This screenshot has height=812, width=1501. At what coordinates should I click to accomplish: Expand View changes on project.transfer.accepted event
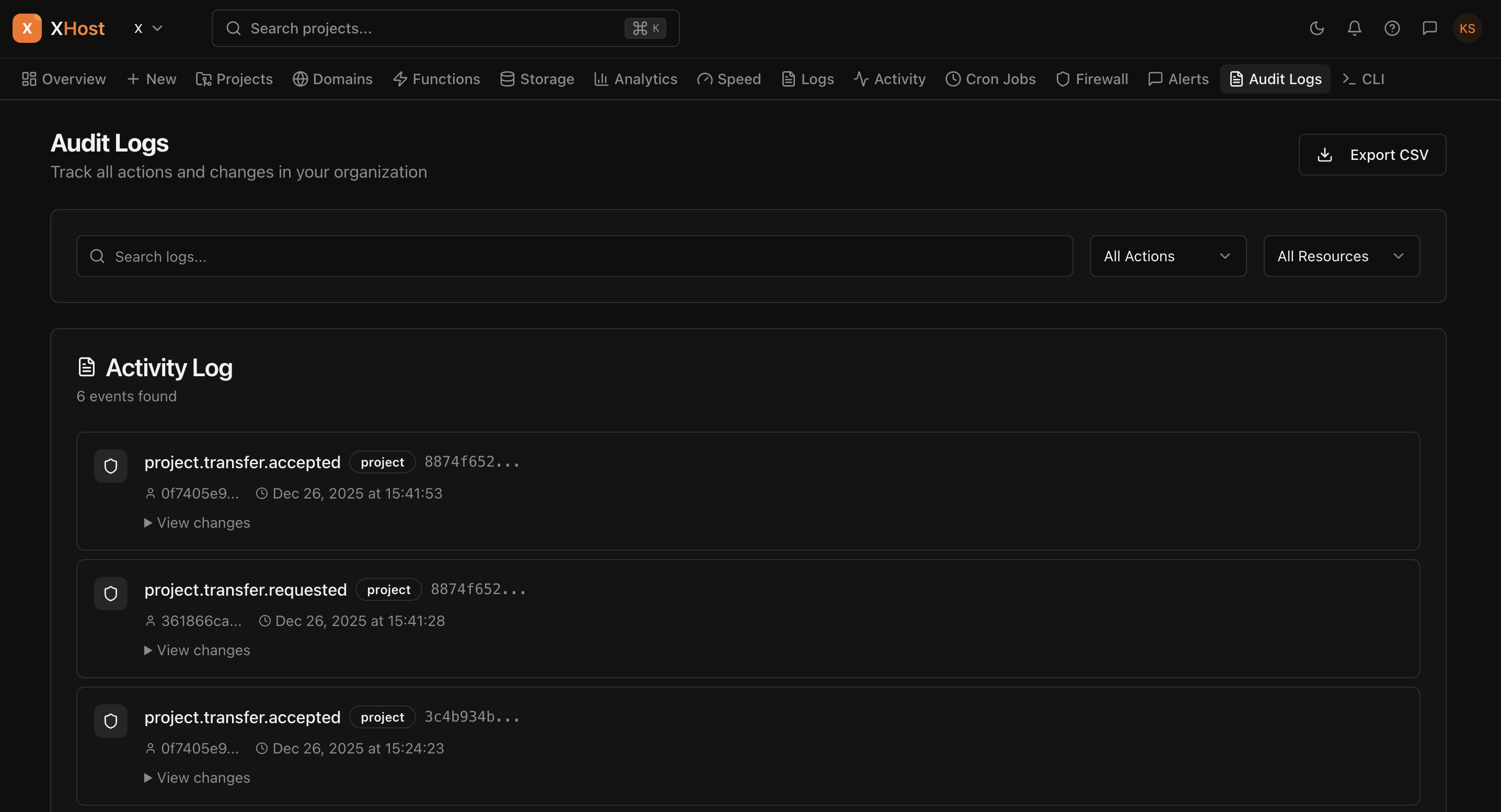point(197,523)
